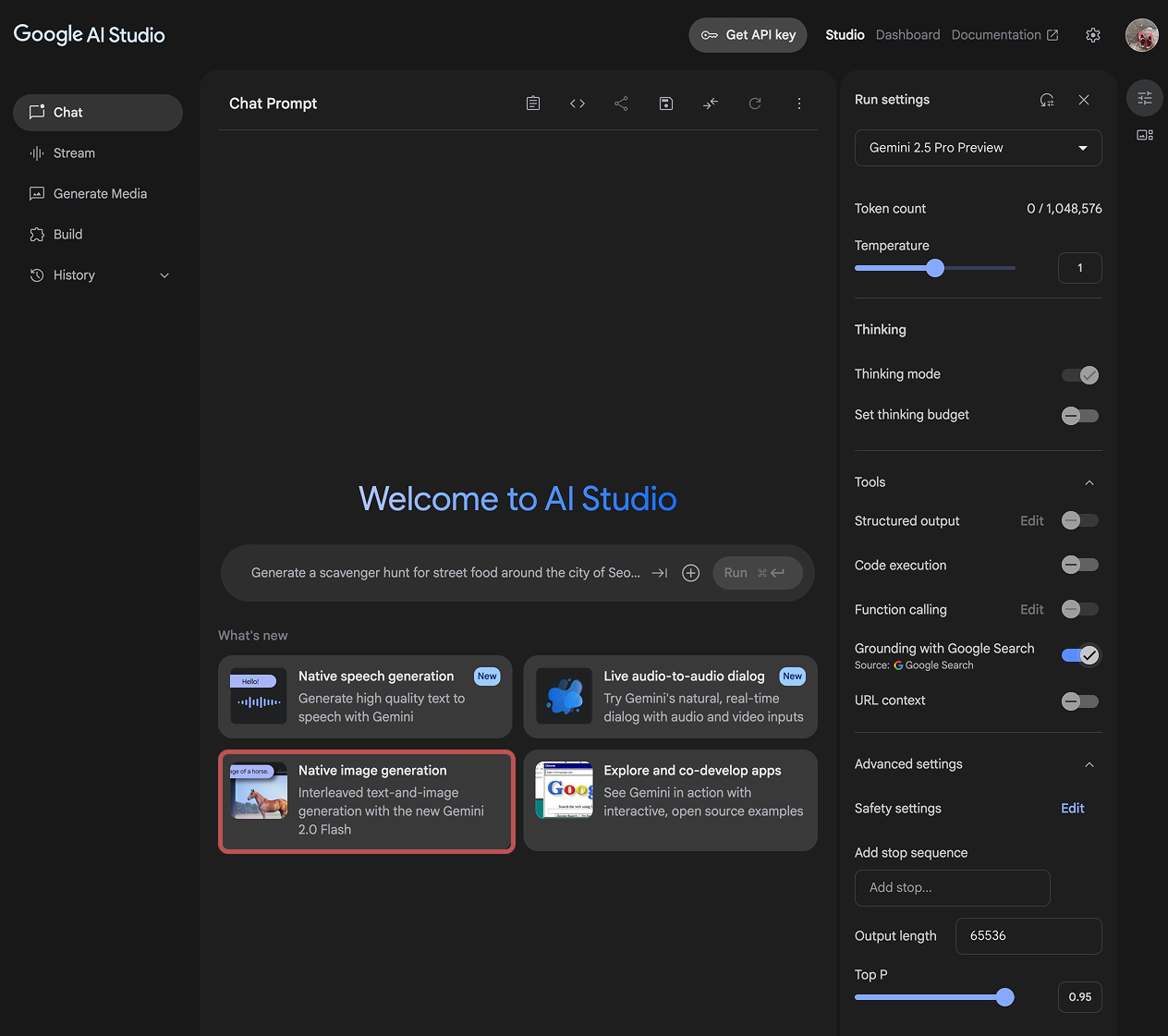This screenshot has width=1168, height=1036.
Task: Toggle Thinking mode switch
Action: point(1080,375)
